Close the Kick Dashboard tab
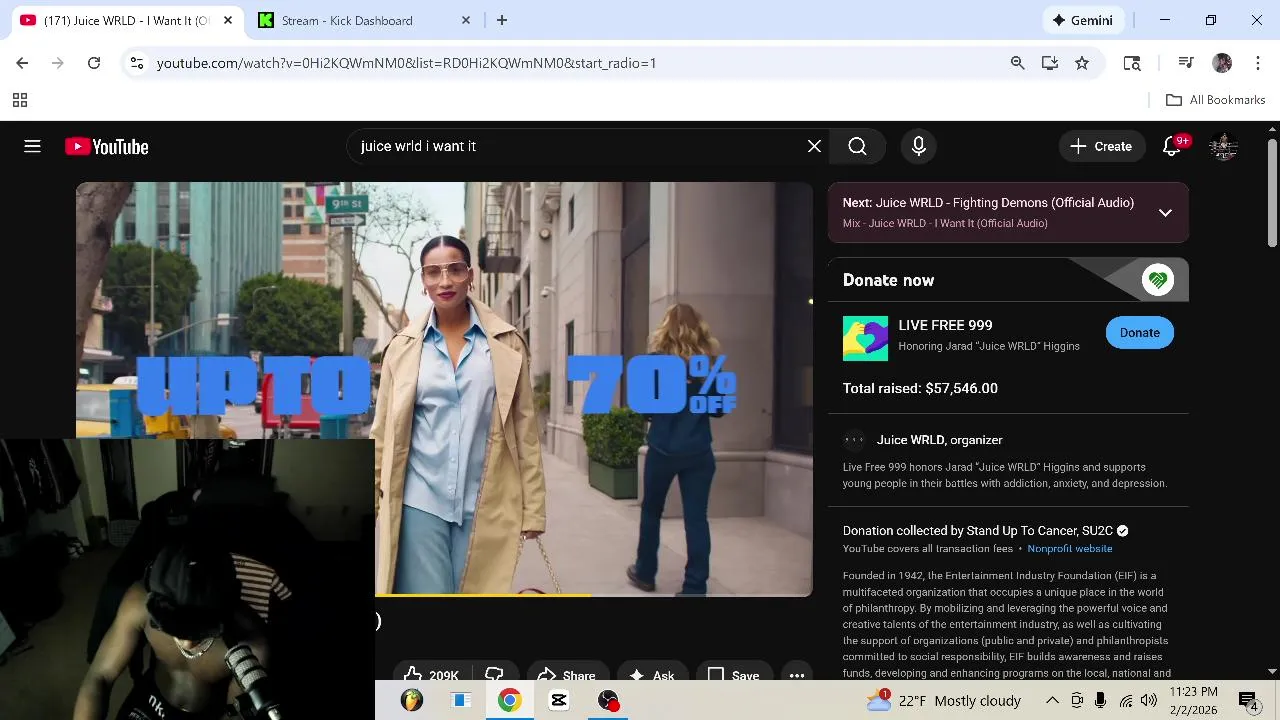Screen dimensions: 1280x720 tap(465, 20)
